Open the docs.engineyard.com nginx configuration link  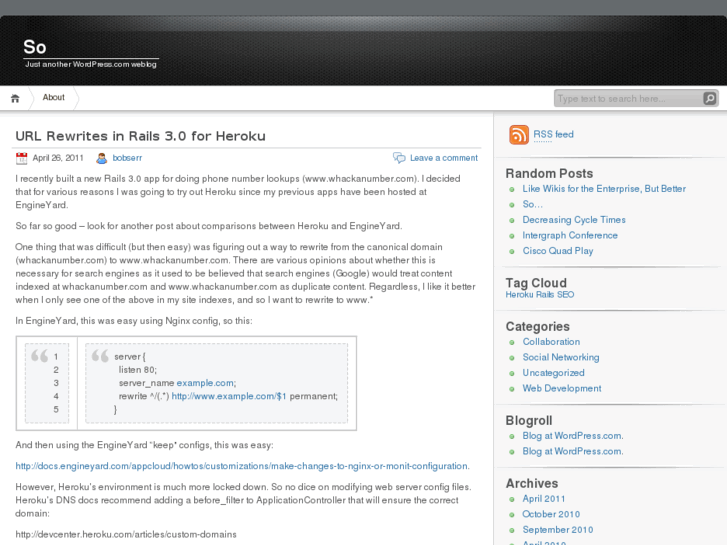click(x=242, y=466)
